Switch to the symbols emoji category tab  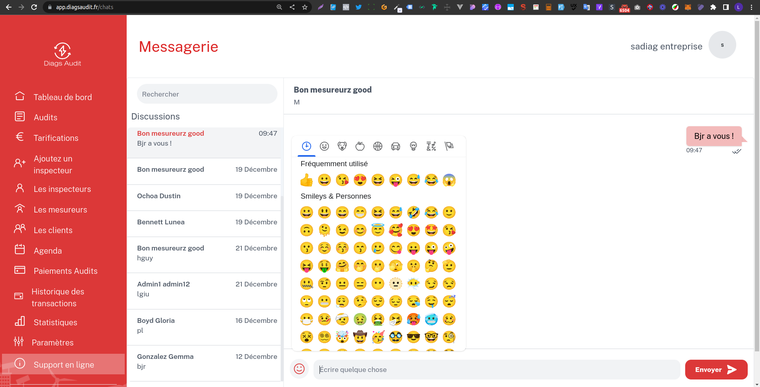tap(431, 146)
